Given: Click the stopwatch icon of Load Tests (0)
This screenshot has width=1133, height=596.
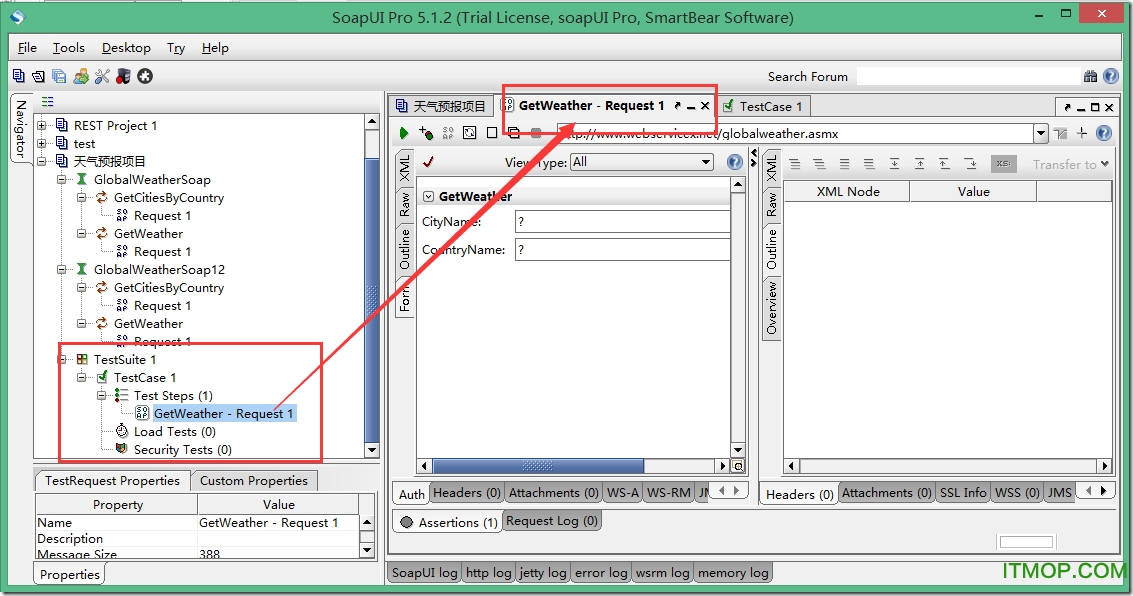Looking at the screenshot, I should (x=122, y=431).
